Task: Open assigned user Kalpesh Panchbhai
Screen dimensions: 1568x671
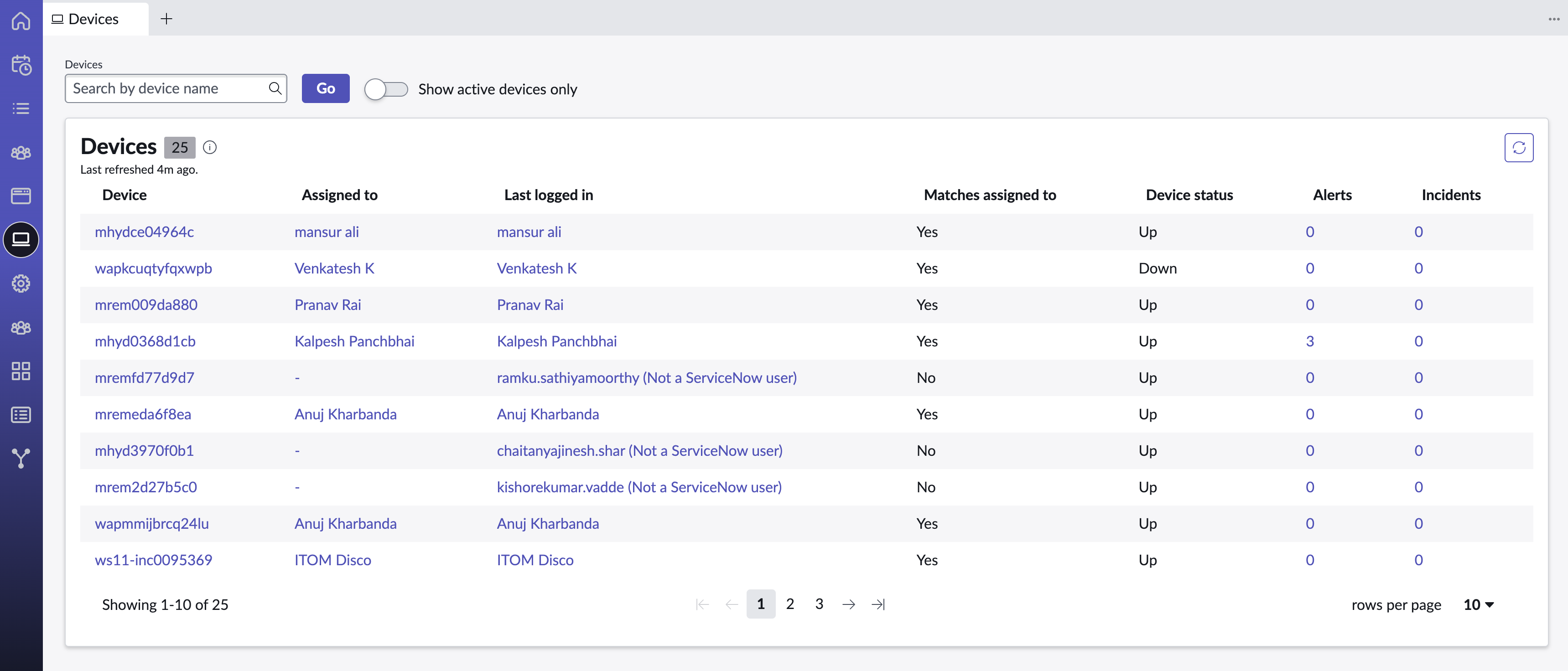Action: coord(354,341)
